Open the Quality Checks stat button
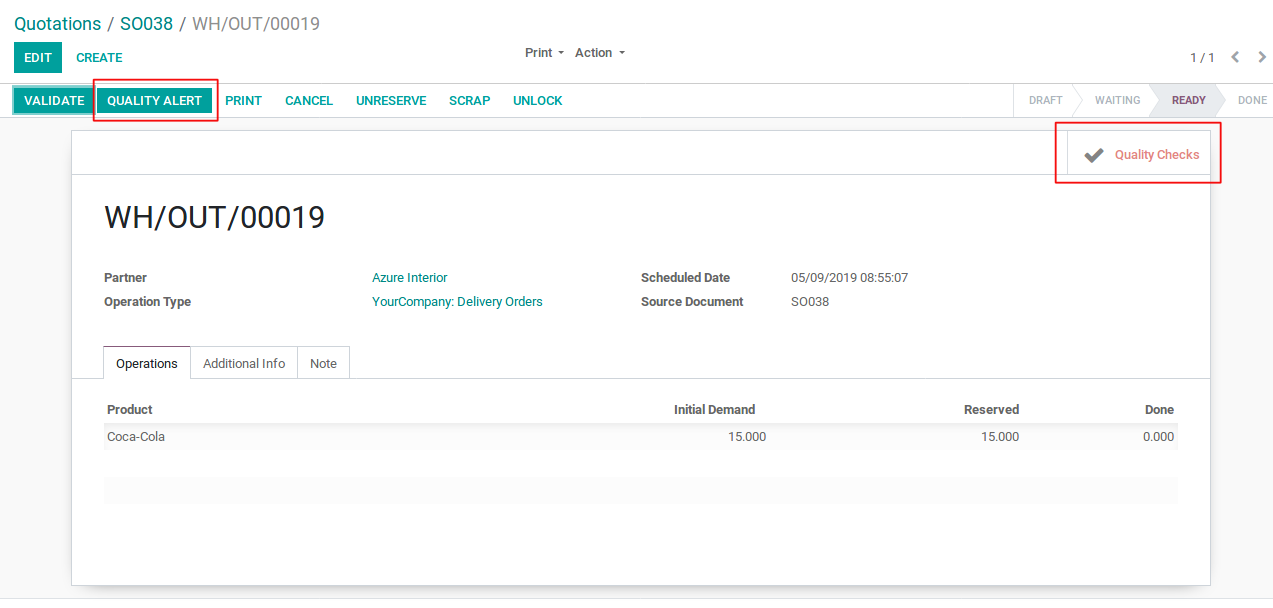1273x608 pixels. click(1139, 155)
